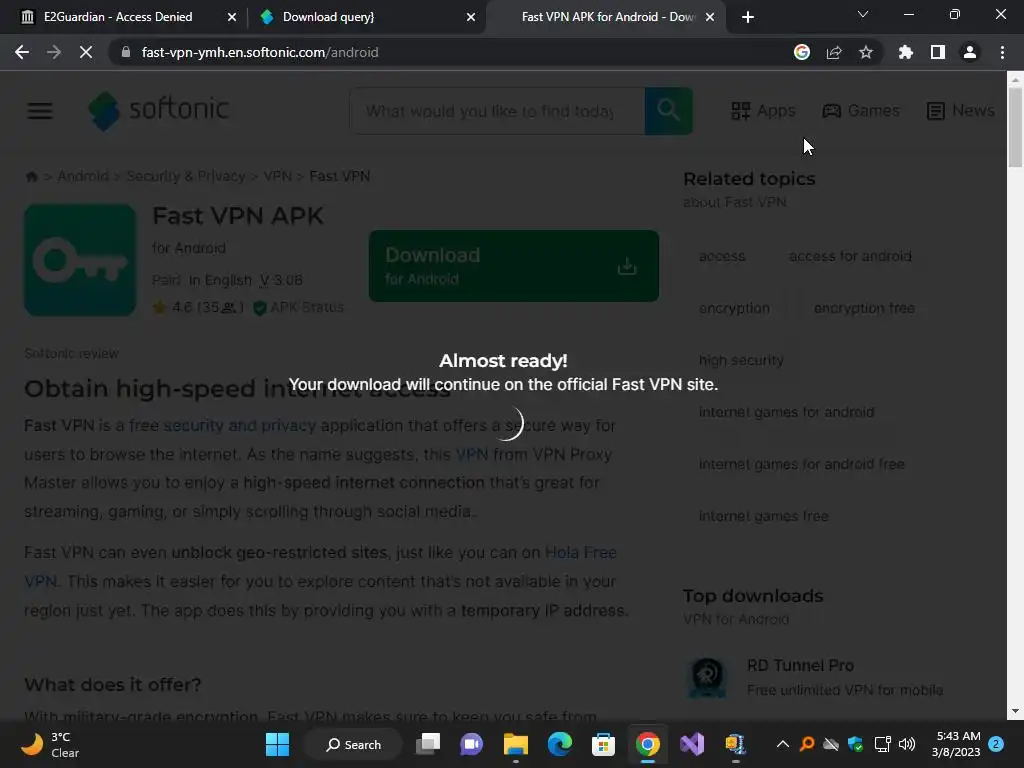Click the VPN breadcrumb link

click(278, 176)
